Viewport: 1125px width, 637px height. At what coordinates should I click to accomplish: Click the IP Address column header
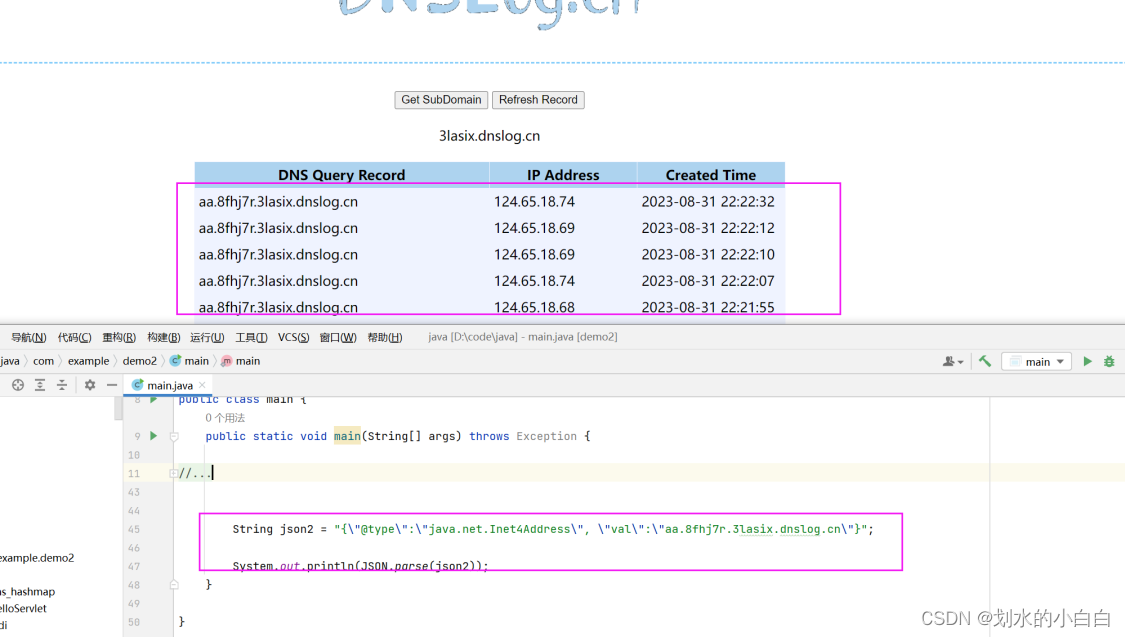click(x=563, y=175)
